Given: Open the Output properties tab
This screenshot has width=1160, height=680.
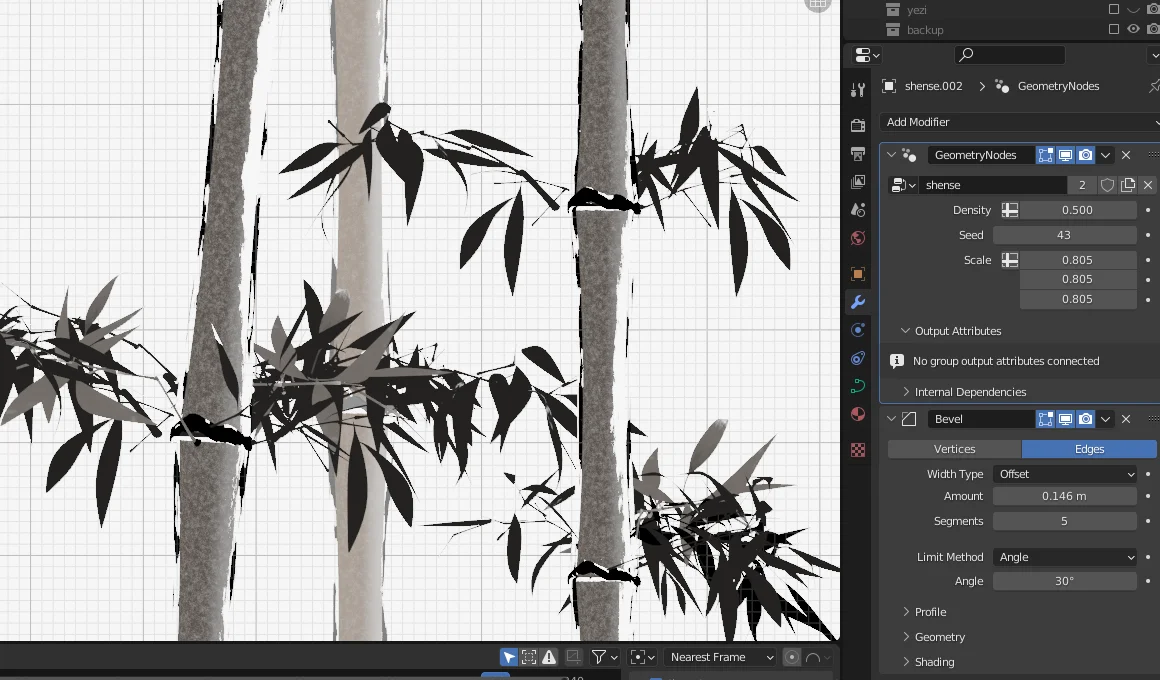Looking at the screenshot, I should click(x=857, y=153).
